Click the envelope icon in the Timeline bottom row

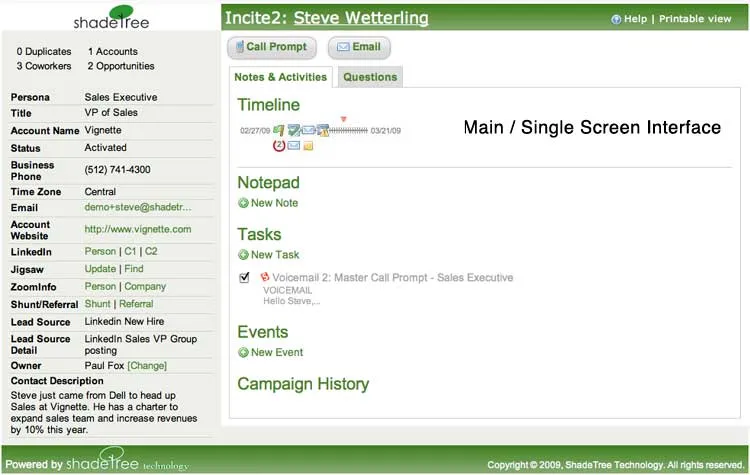tap(294, 145)
